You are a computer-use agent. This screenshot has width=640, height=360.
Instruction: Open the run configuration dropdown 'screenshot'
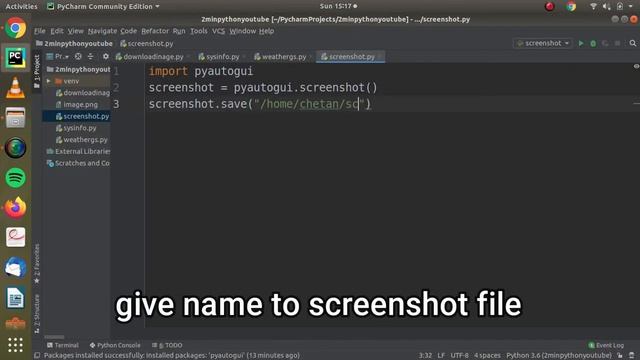tap(542, 43)
